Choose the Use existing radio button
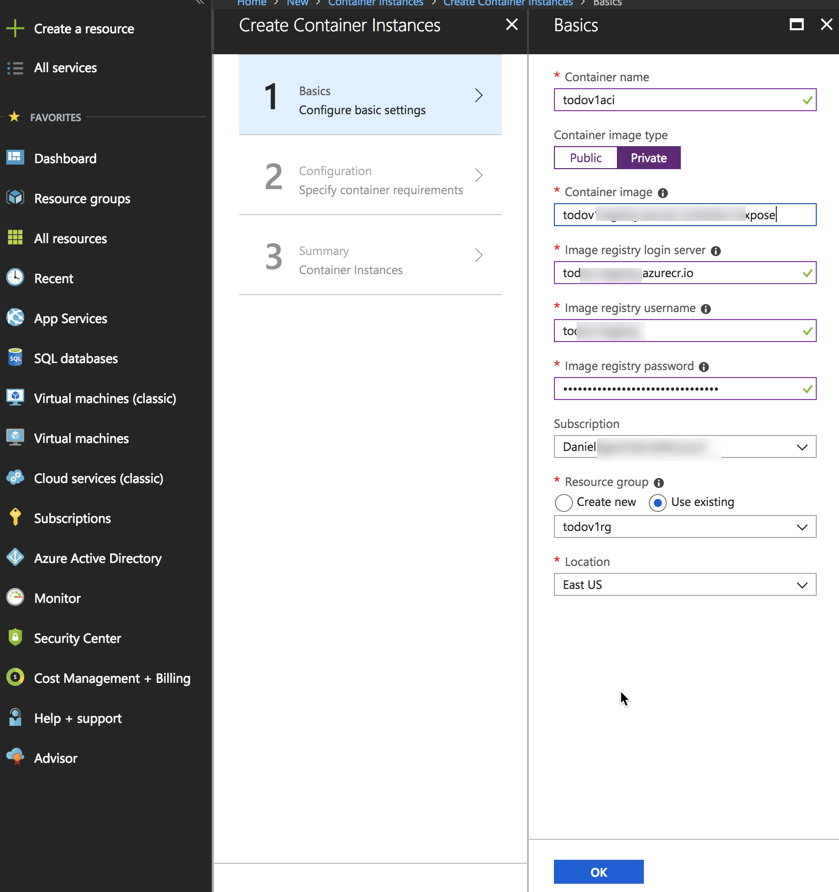This screenshot has height=892, width=839. 658,502
